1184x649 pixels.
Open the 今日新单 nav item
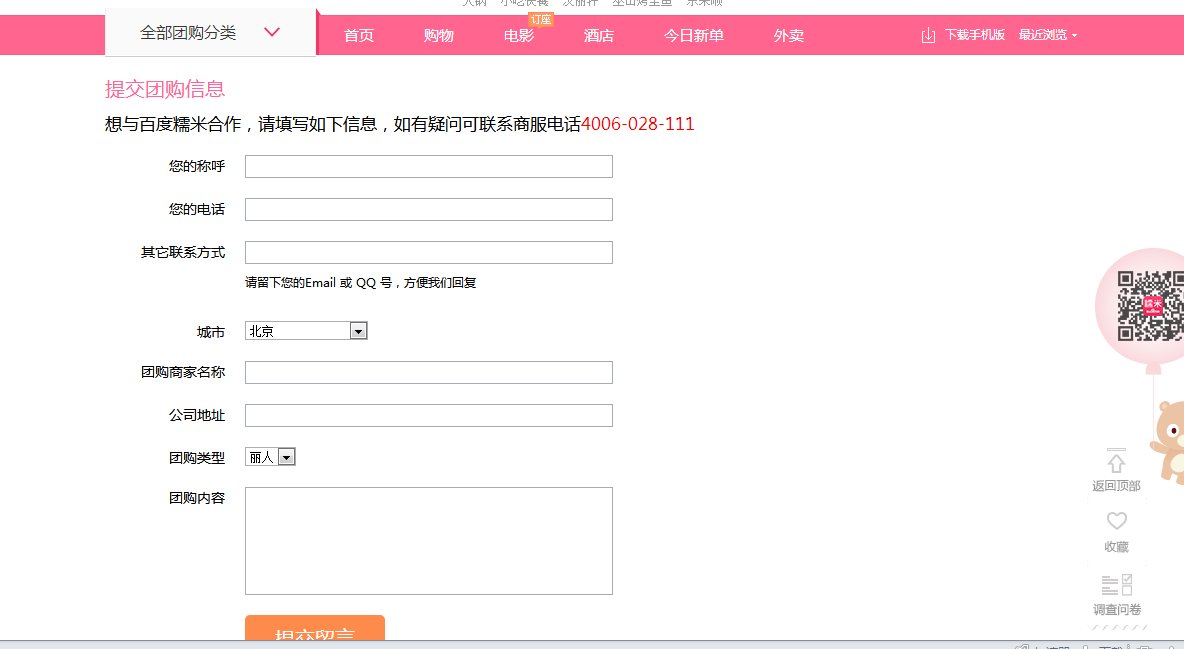tap(693, 36)
